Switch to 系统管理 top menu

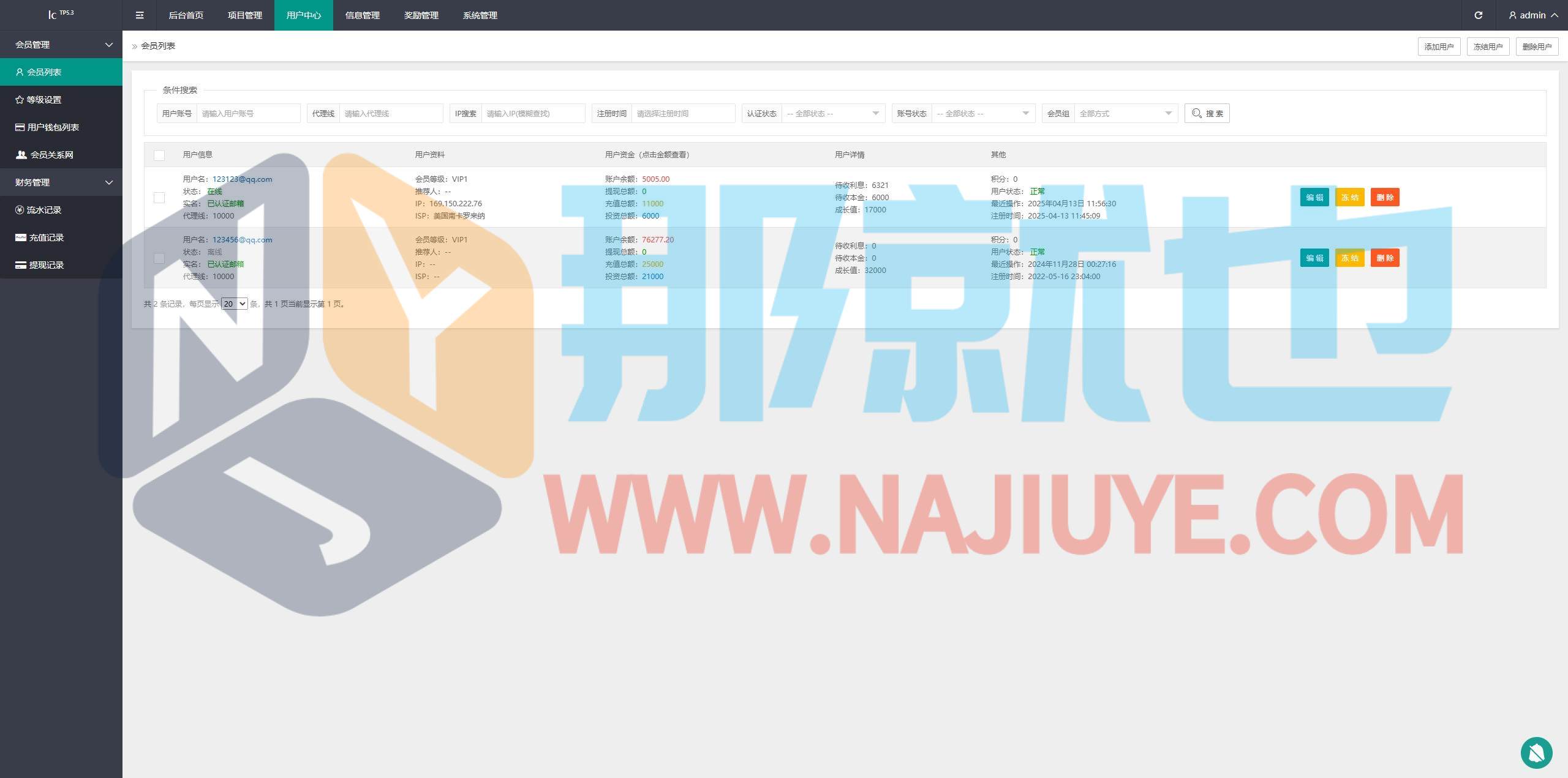pyautogui.click(x=480, y=15)
